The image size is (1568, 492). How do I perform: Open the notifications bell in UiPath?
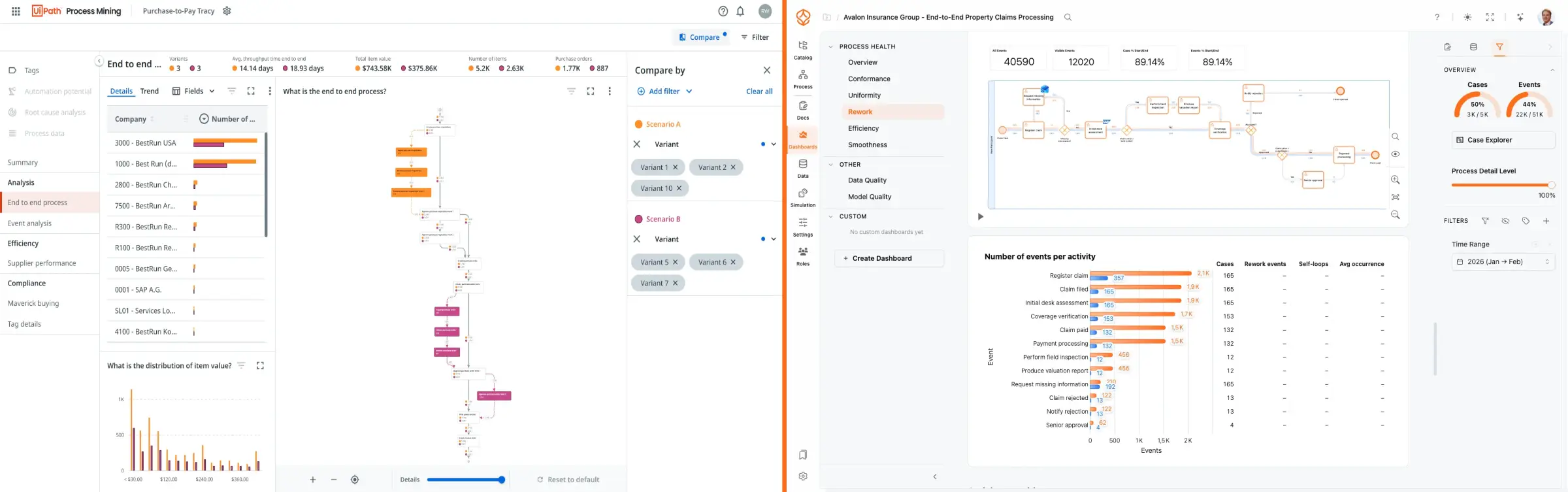click(x=740, y=11)
